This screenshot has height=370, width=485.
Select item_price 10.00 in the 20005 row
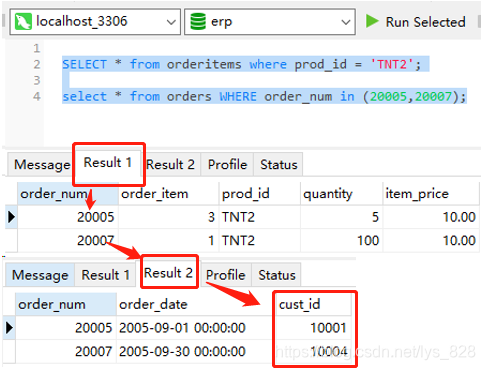[431, 217]
